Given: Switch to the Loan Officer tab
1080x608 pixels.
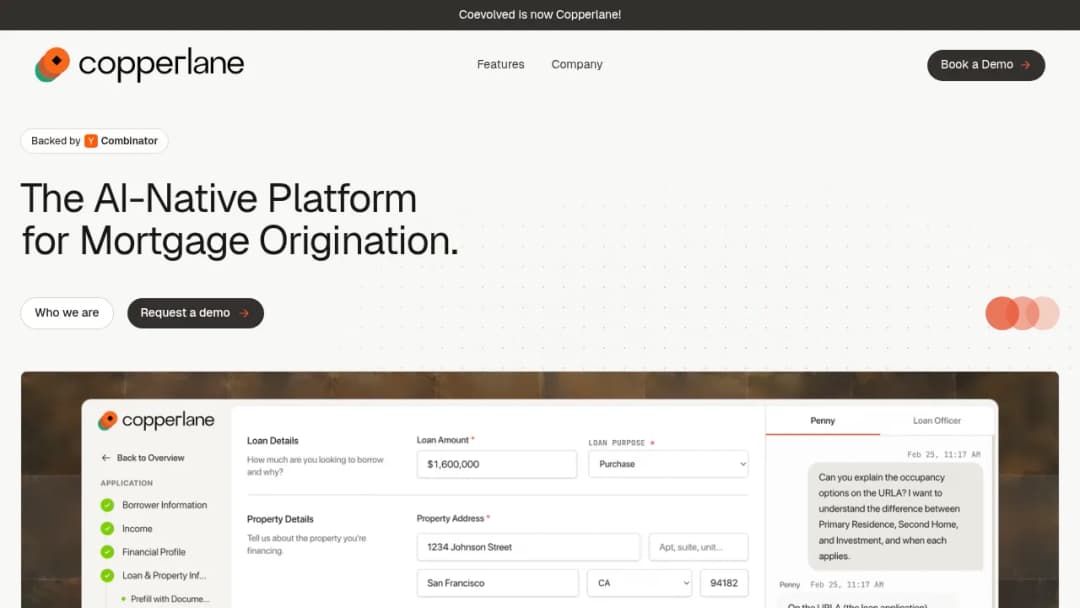Looking at the screenshot, I should pos(937,421).
